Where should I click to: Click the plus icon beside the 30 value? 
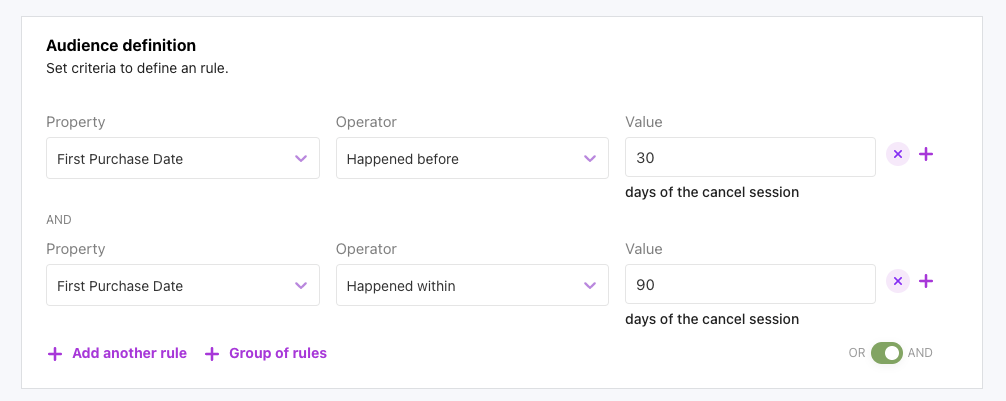pos(926,154)
